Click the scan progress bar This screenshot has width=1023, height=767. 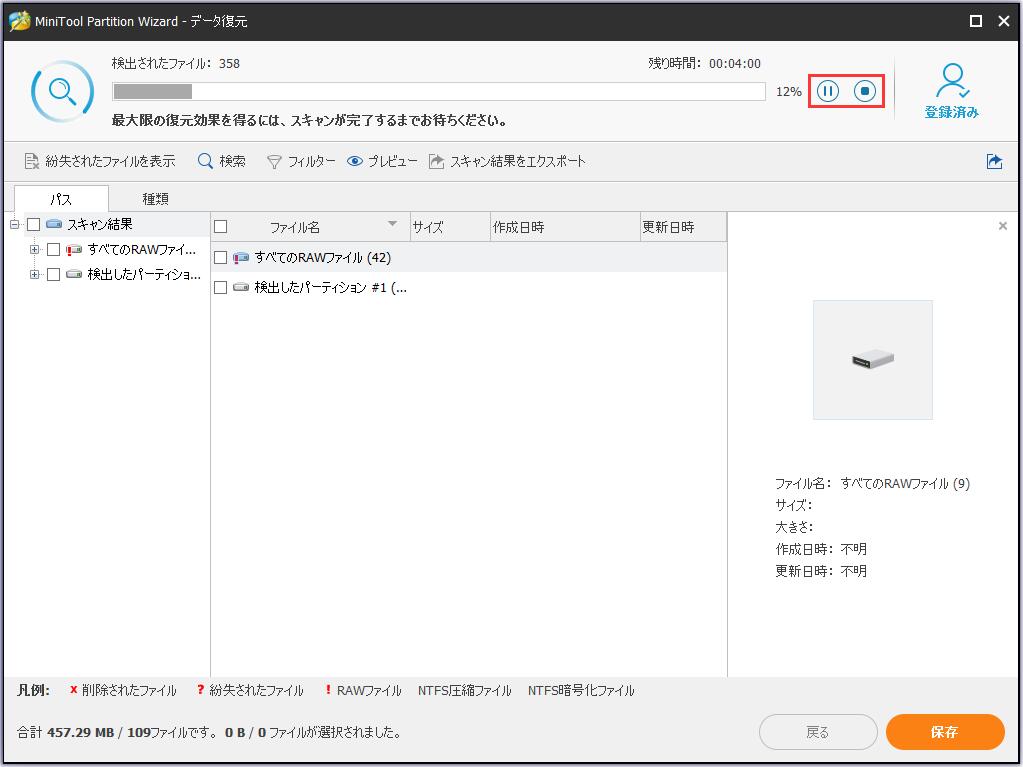(439, 91)
